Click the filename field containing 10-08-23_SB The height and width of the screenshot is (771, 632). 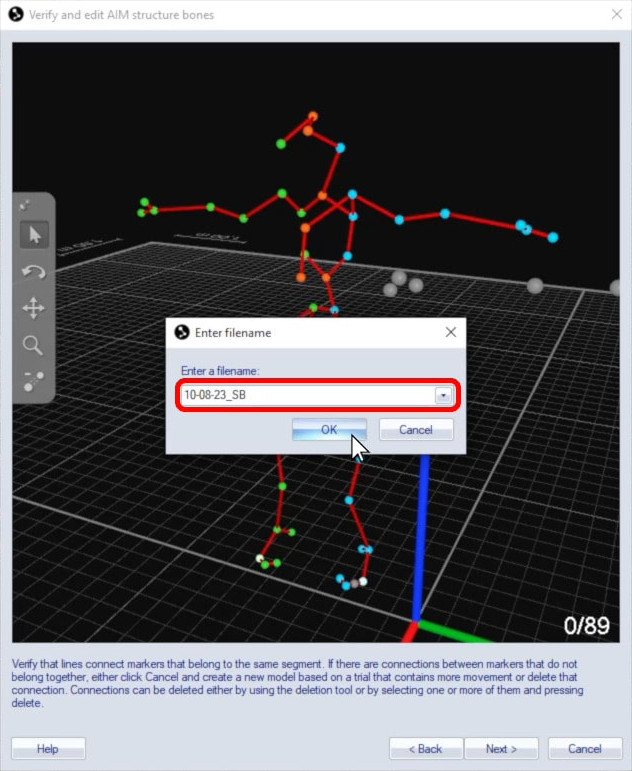coord(305,395)
